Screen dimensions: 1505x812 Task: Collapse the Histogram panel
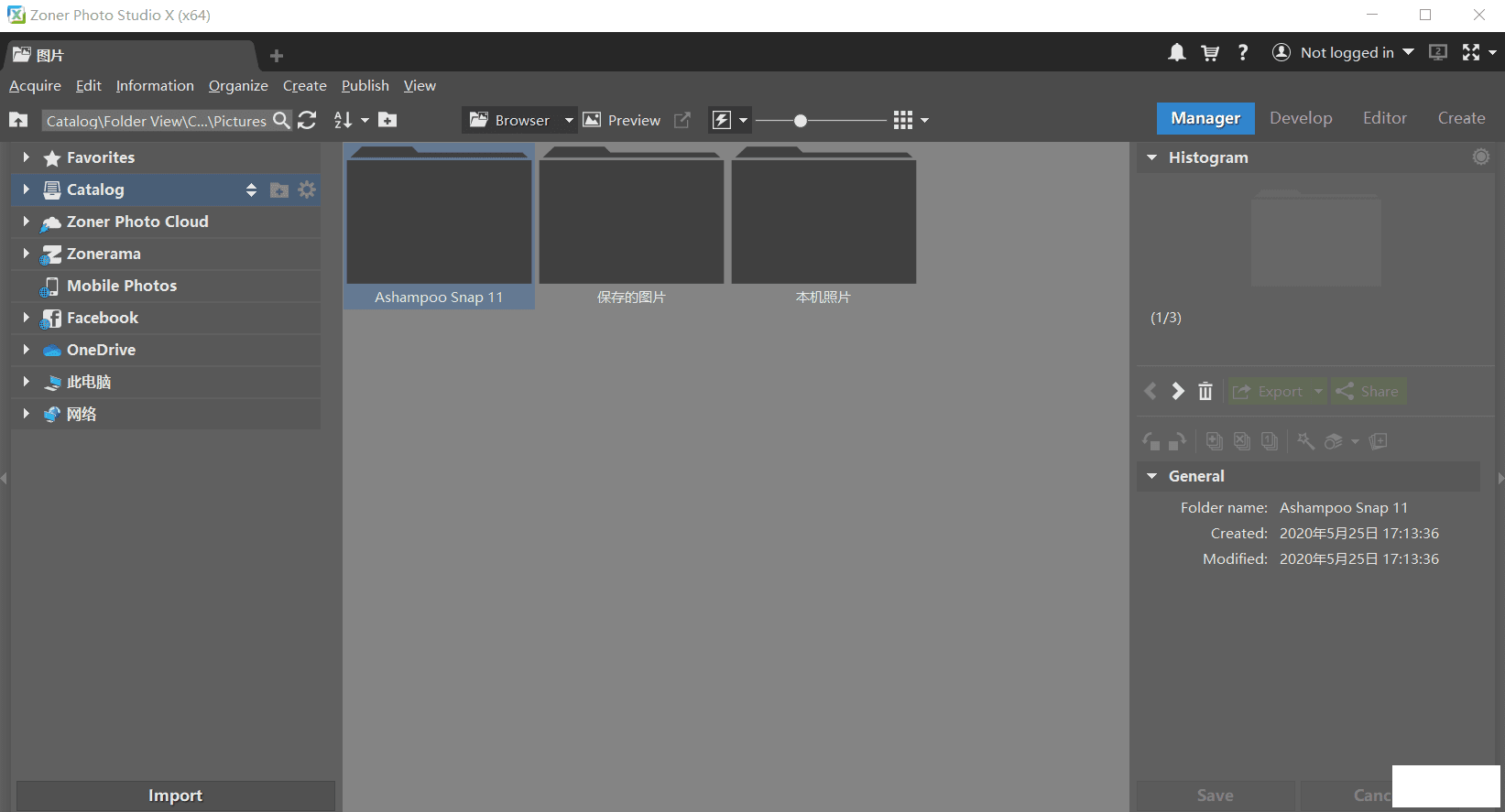coord(1152,157)
